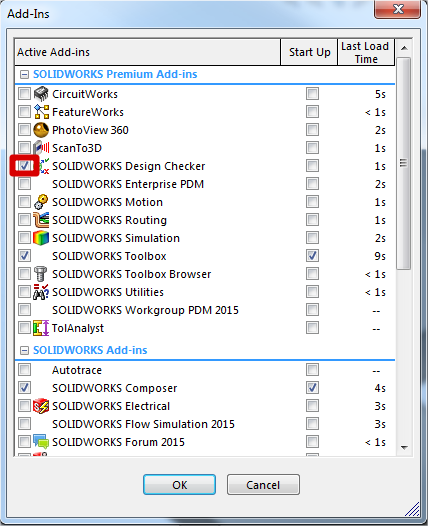Click the CircuitWorks chip icon

click(x=41, y=94)
